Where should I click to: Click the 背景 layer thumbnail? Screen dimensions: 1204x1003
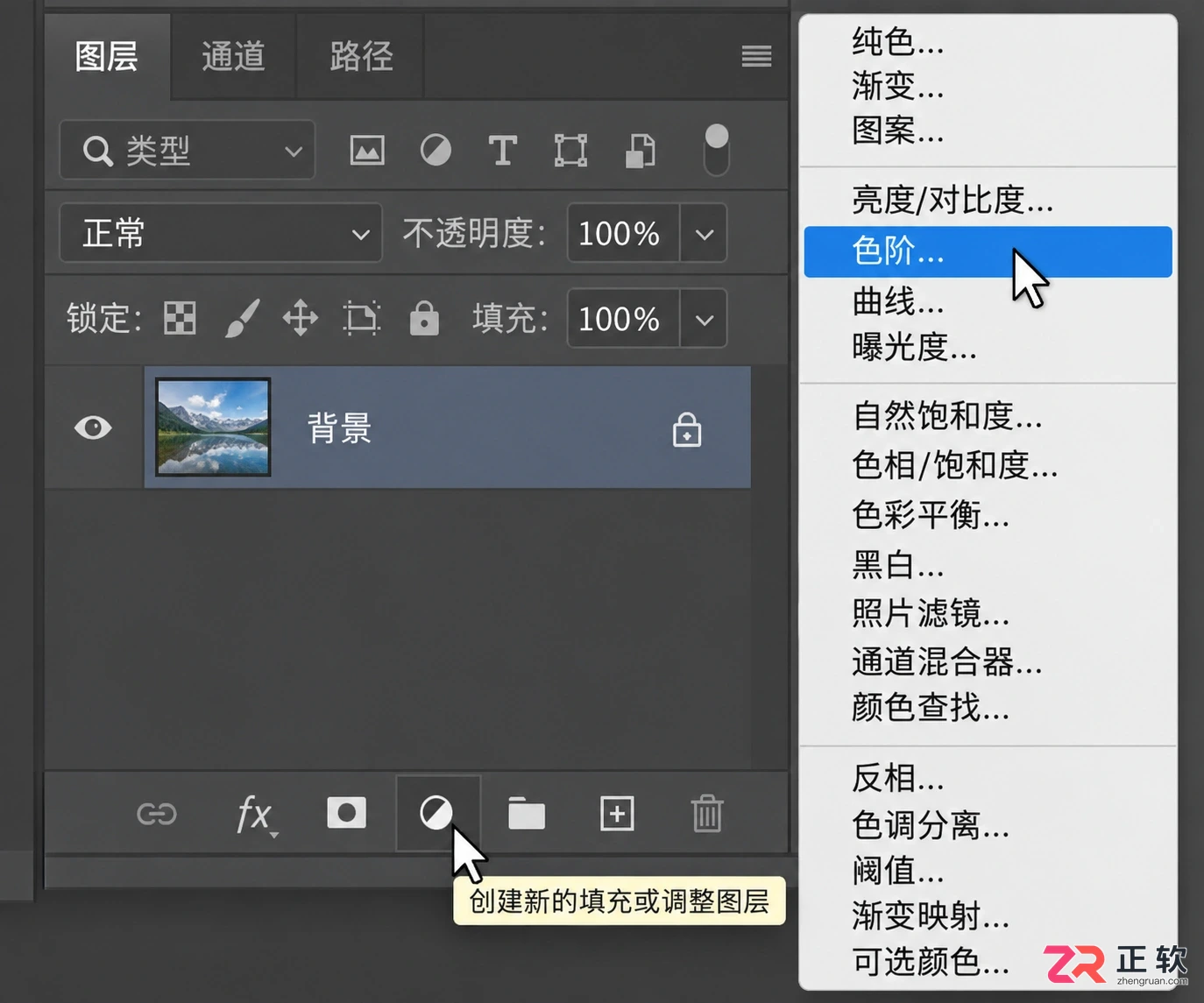click(213, 427)
